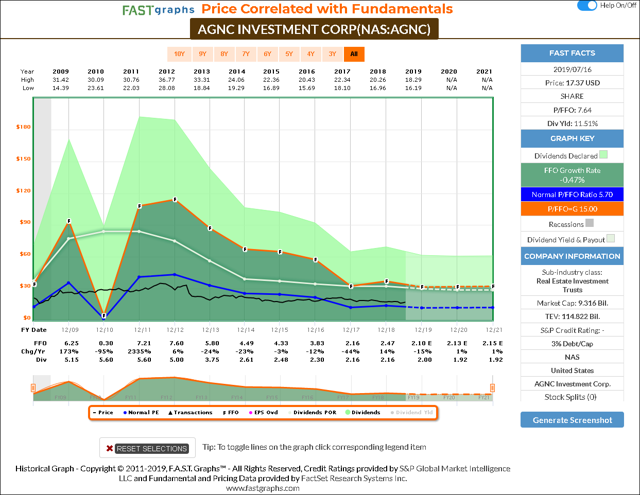Click the FASTgraphs logo
This screenshot has width=640, height=495.
pos(158,10)
